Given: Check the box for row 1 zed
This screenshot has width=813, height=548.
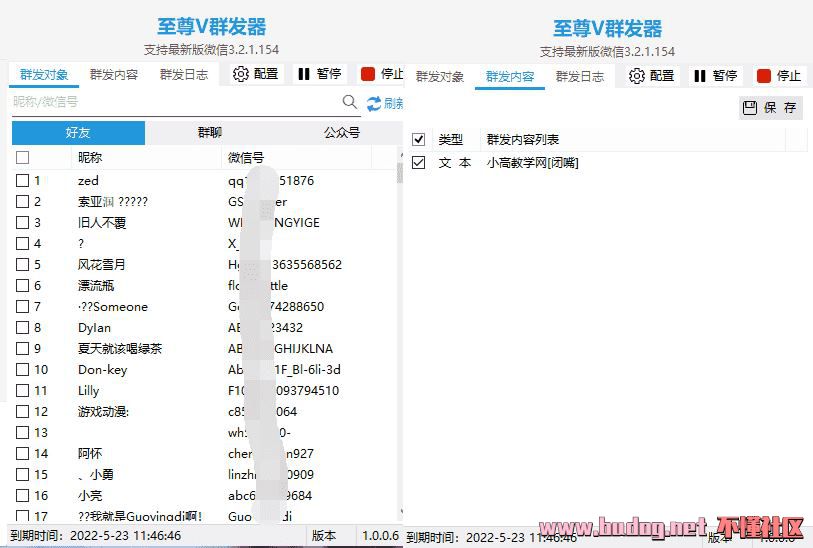Looking at the screenshot, I should click(22, 180).
